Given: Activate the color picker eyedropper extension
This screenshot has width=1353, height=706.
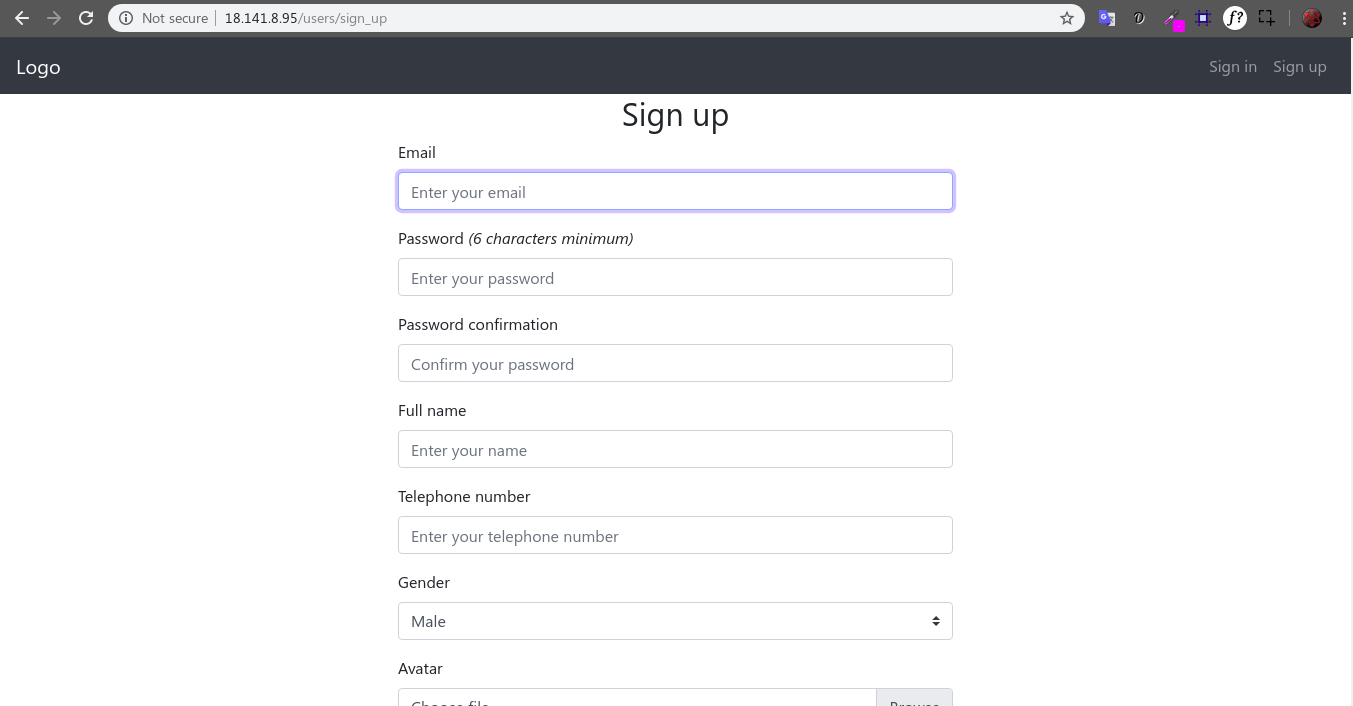Looking at the screenshot, I should [1172, 19].
